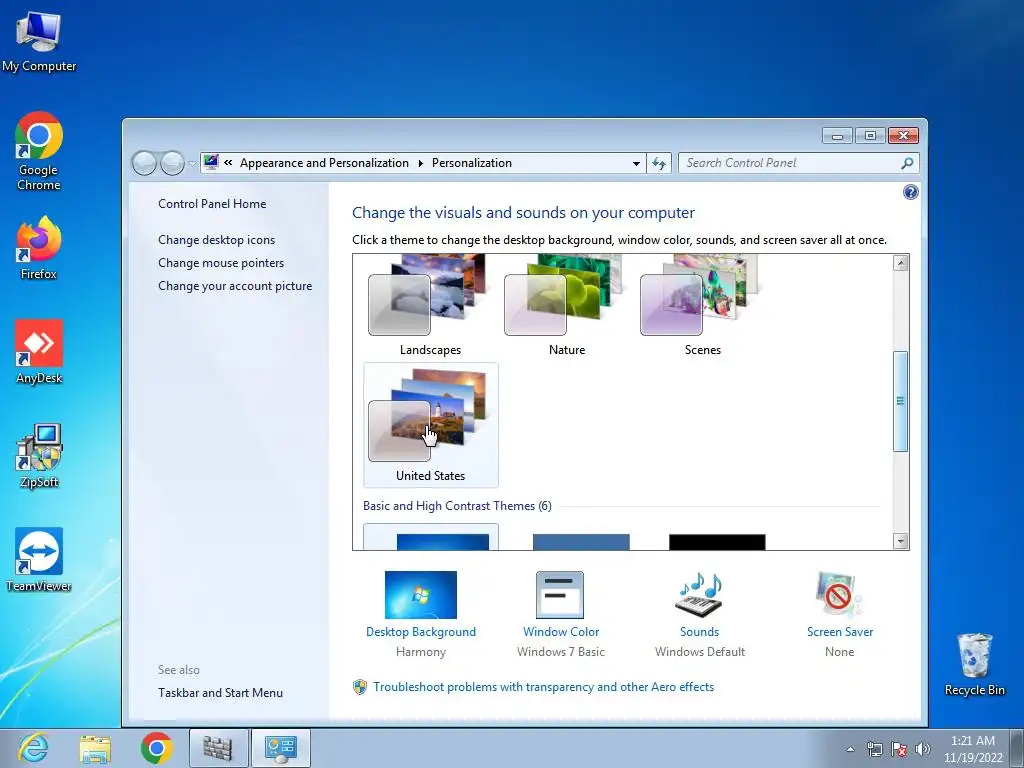
Task: Open the address bar history dropdown
Action: (x=636, y=163)
